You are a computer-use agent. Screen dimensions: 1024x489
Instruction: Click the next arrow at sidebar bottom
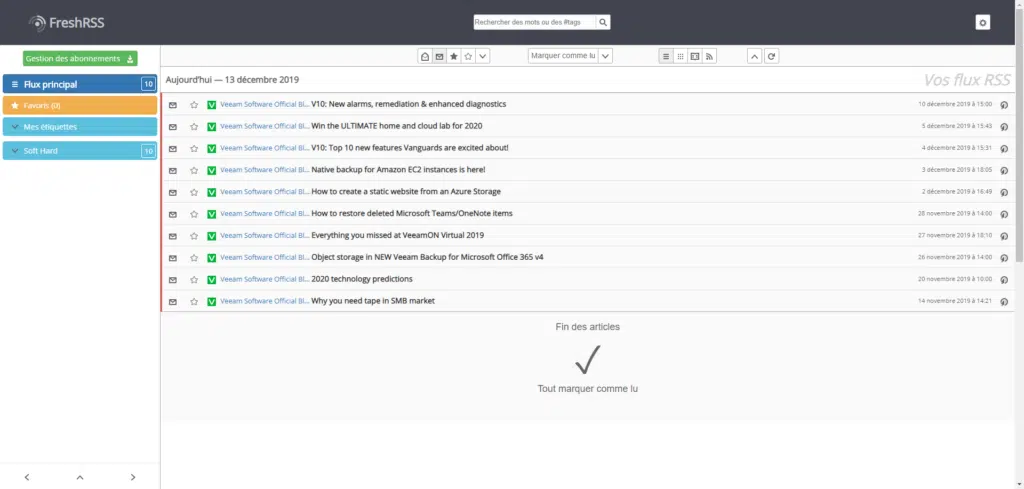133,477
